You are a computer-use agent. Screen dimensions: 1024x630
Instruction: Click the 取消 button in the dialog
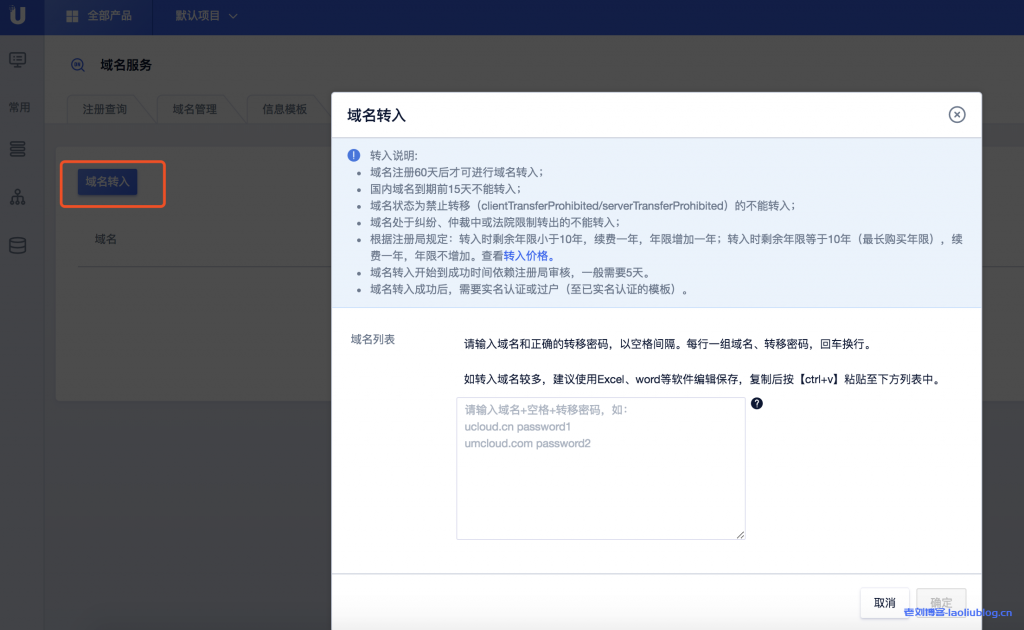tap(884, 602)
